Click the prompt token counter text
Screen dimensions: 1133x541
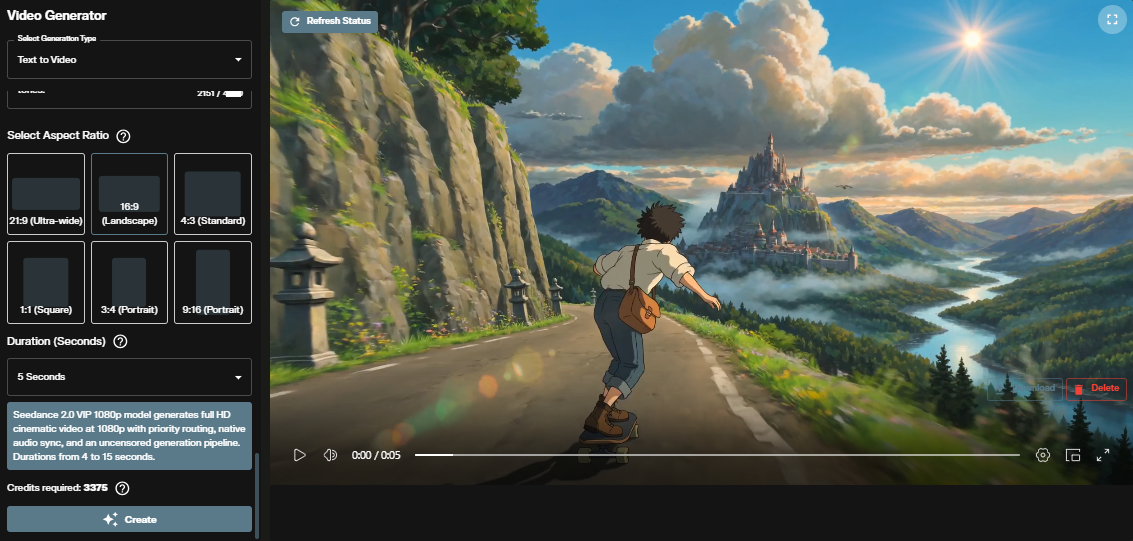tap(220, 93)
